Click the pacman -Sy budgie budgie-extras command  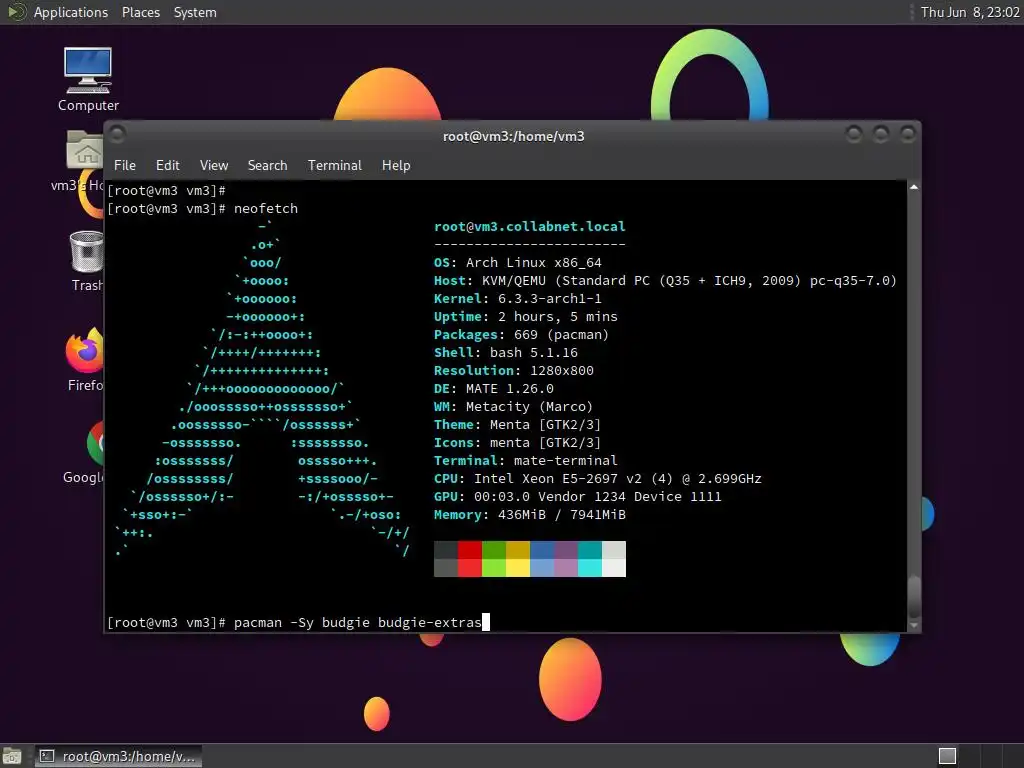[x=358, y=622]
